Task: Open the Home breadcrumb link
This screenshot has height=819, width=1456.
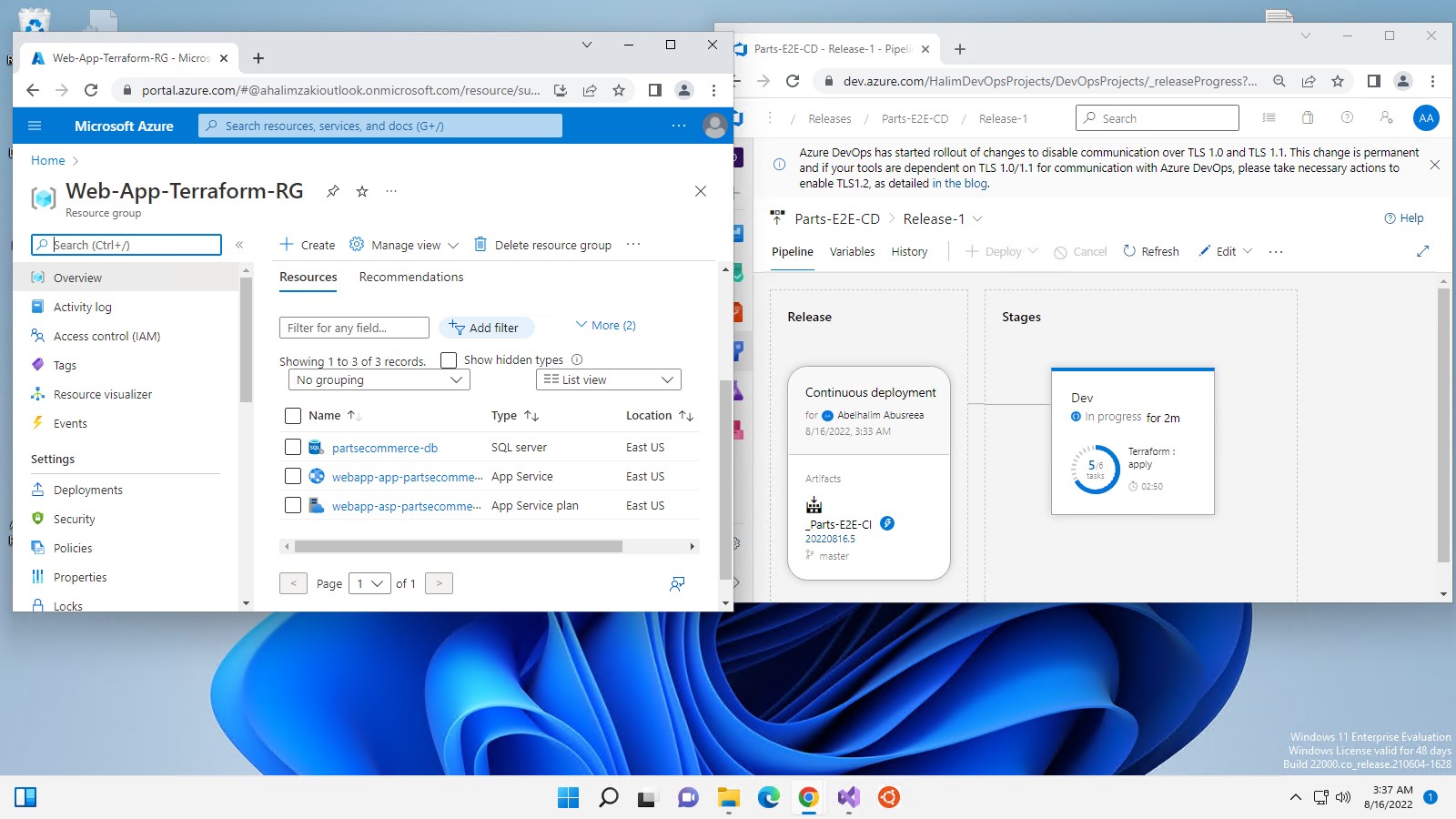Action: tap(47, 160)
